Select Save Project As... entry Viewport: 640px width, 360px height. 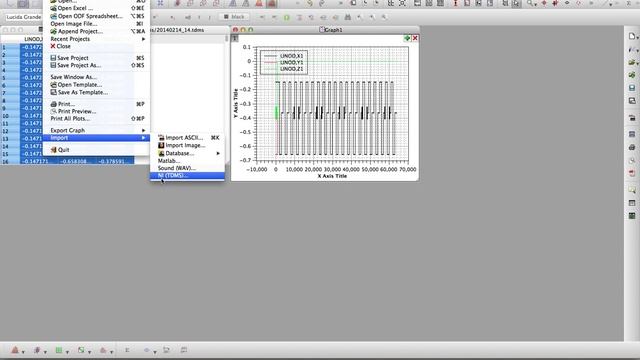coord(97,65)
